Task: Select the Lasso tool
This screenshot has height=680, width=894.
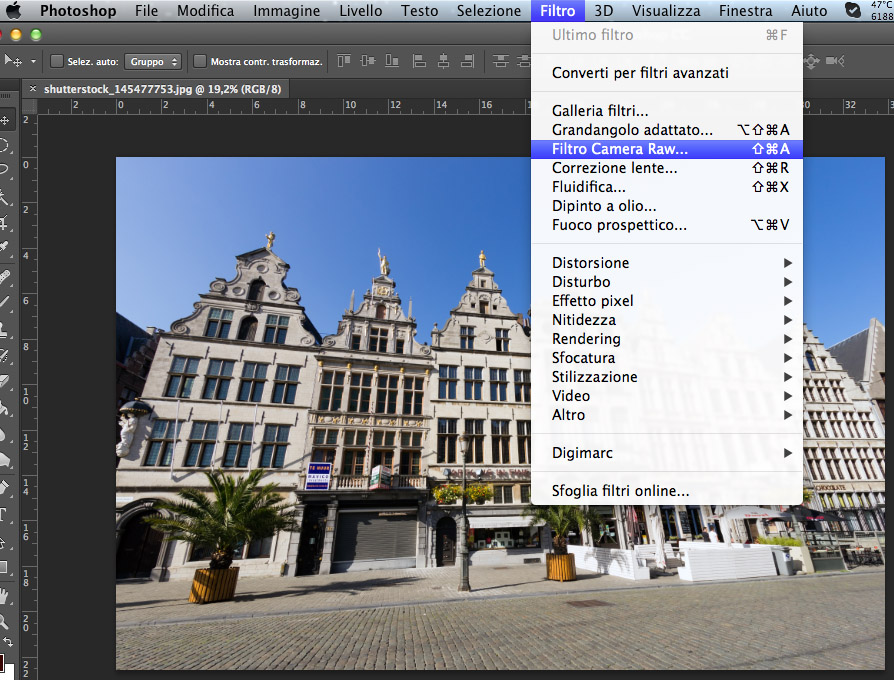Action: (5, 170)
